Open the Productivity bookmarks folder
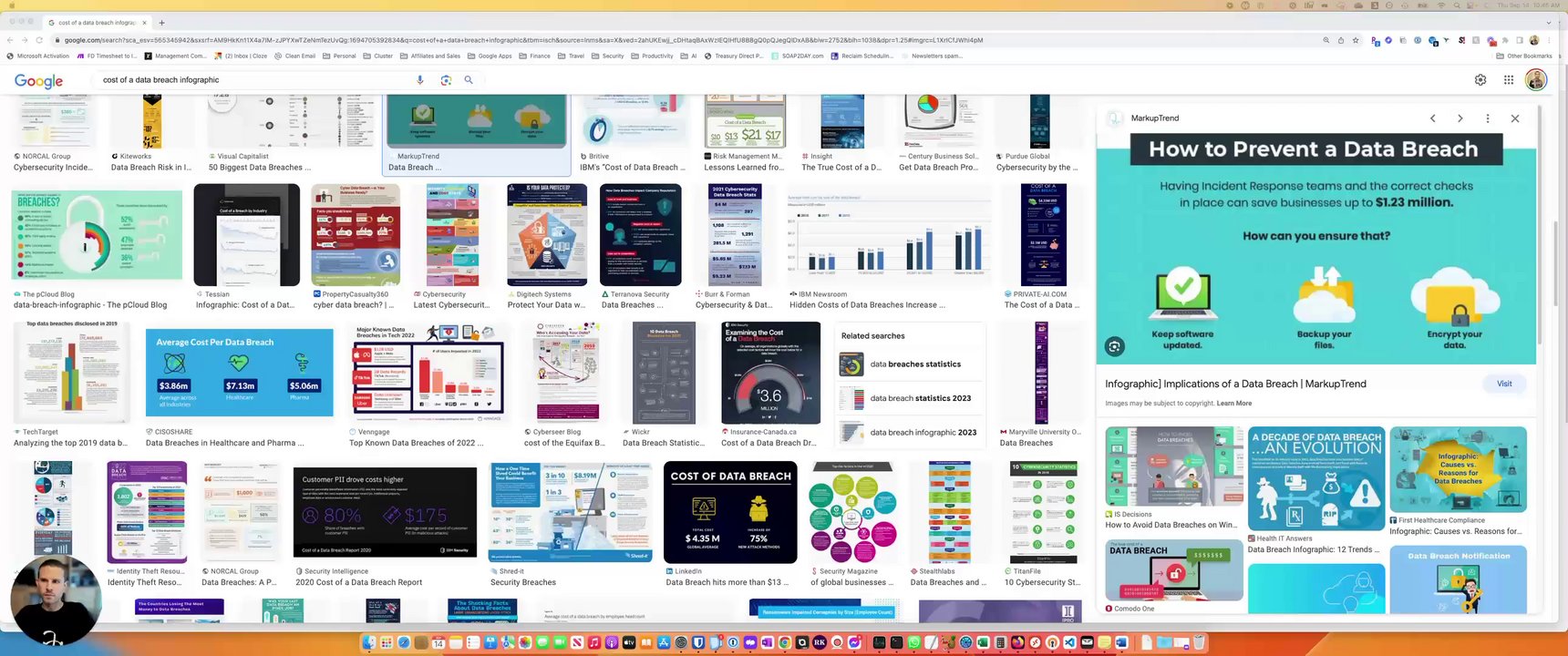The image size is (1568, 656). click(653, 56)
